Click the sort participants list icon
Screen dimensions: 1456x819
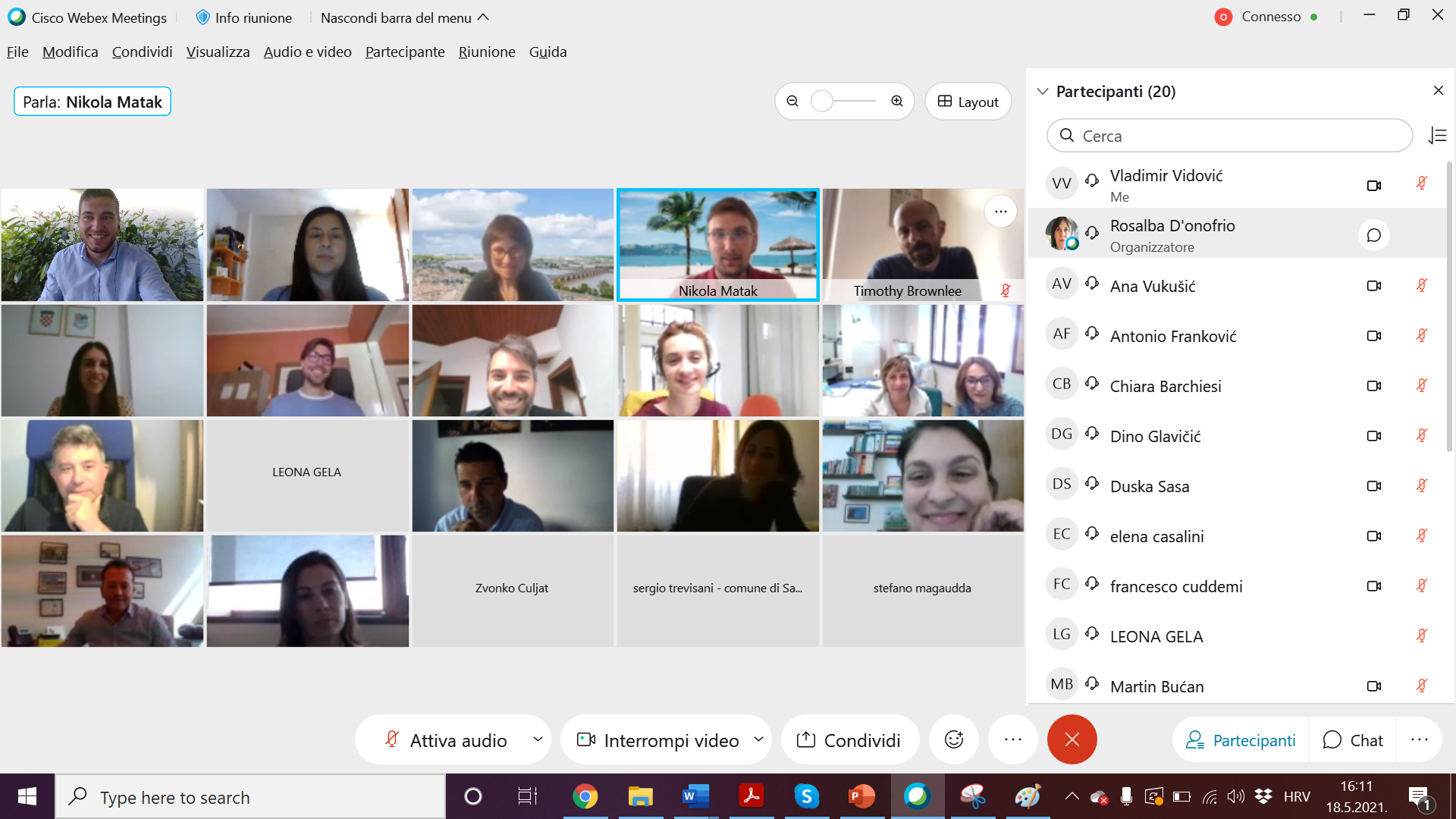(x=1437, y=136)
